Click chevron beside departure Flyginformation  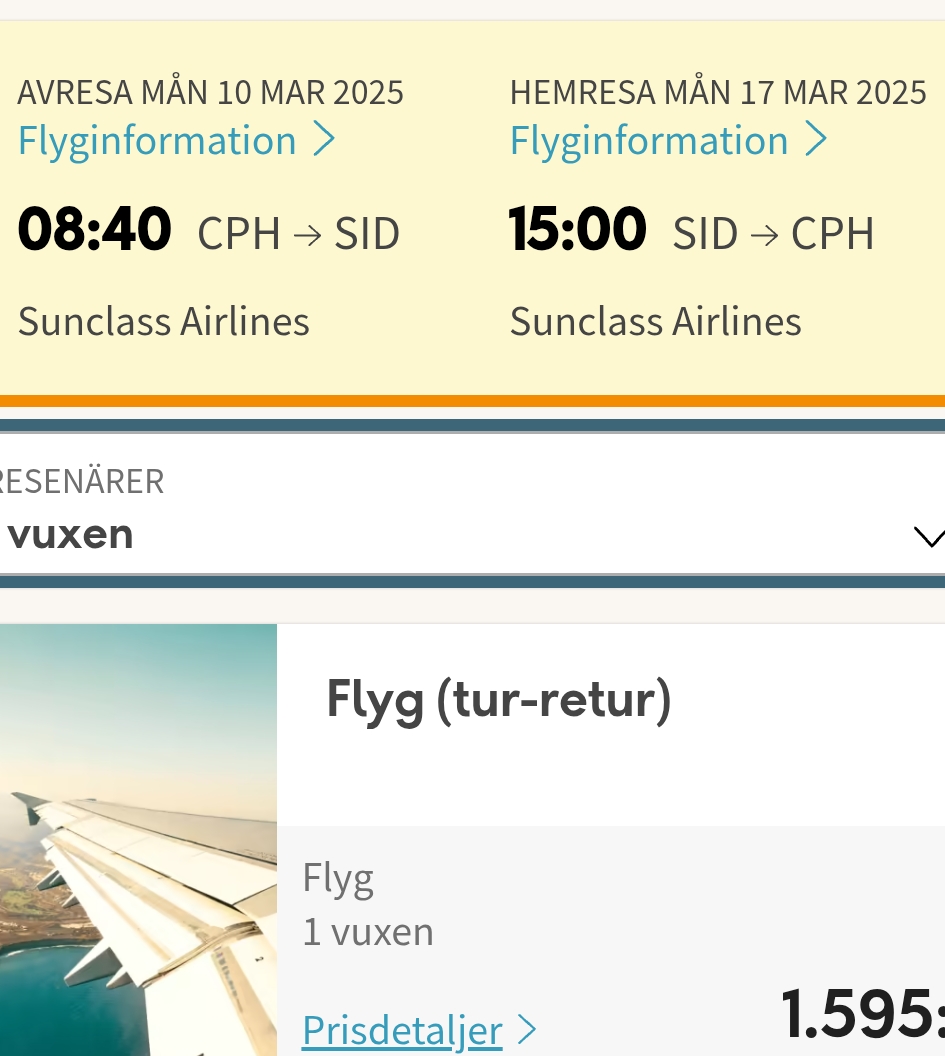(x=325, y=140)
